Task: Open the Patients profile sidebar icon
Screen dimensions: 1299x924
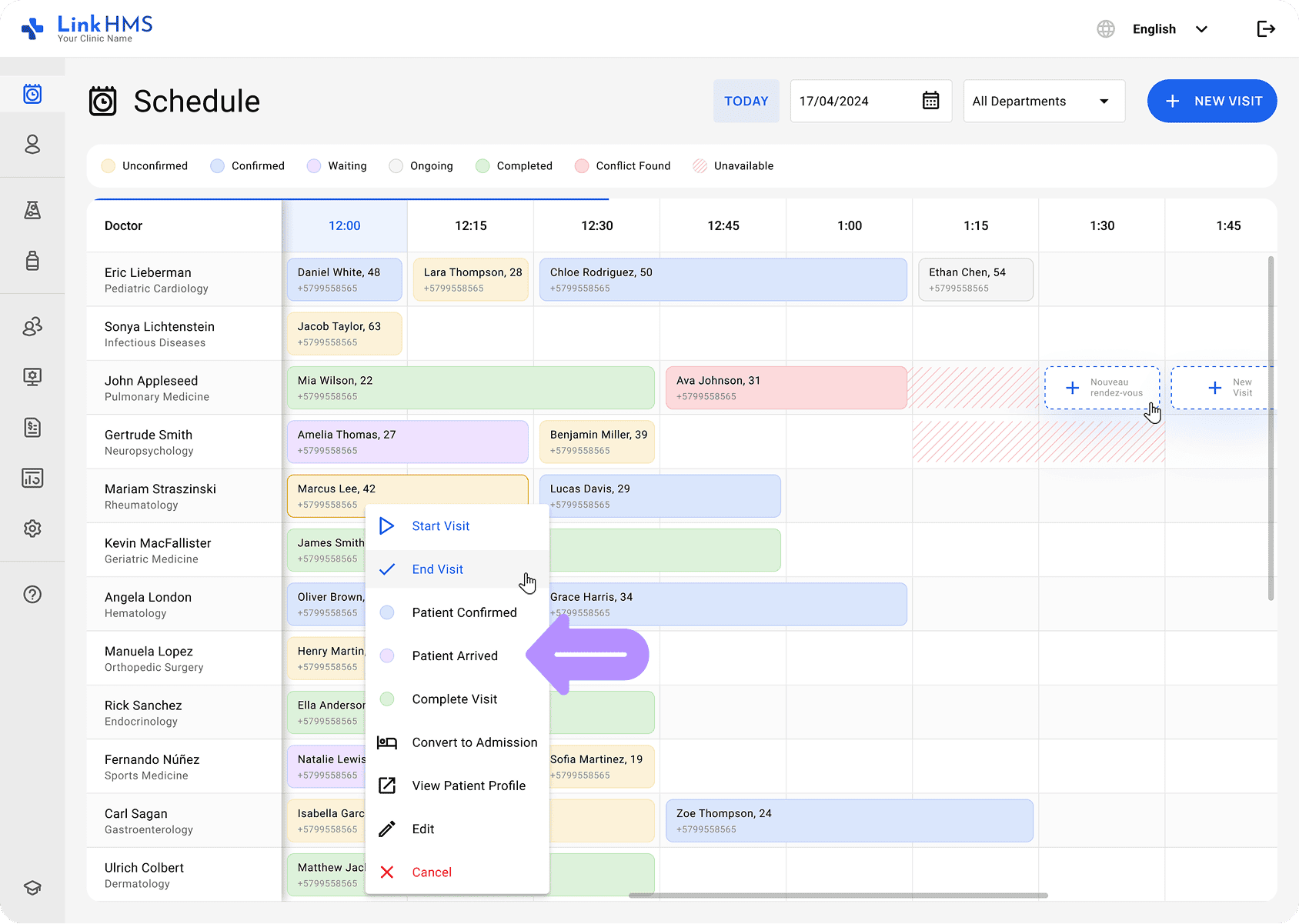Action: [32, 145]
